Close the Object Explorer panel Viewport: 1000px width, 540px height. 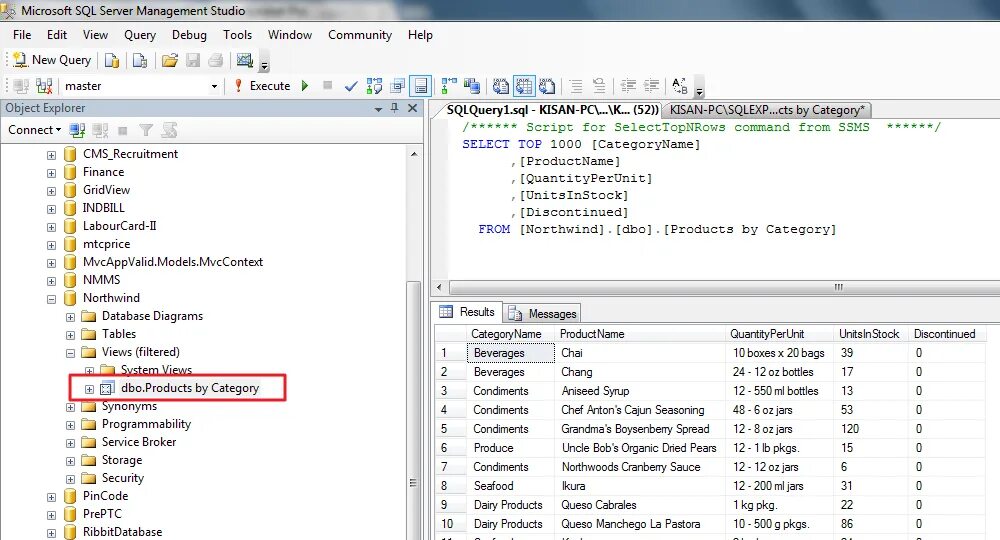click(x=413, y=108)
